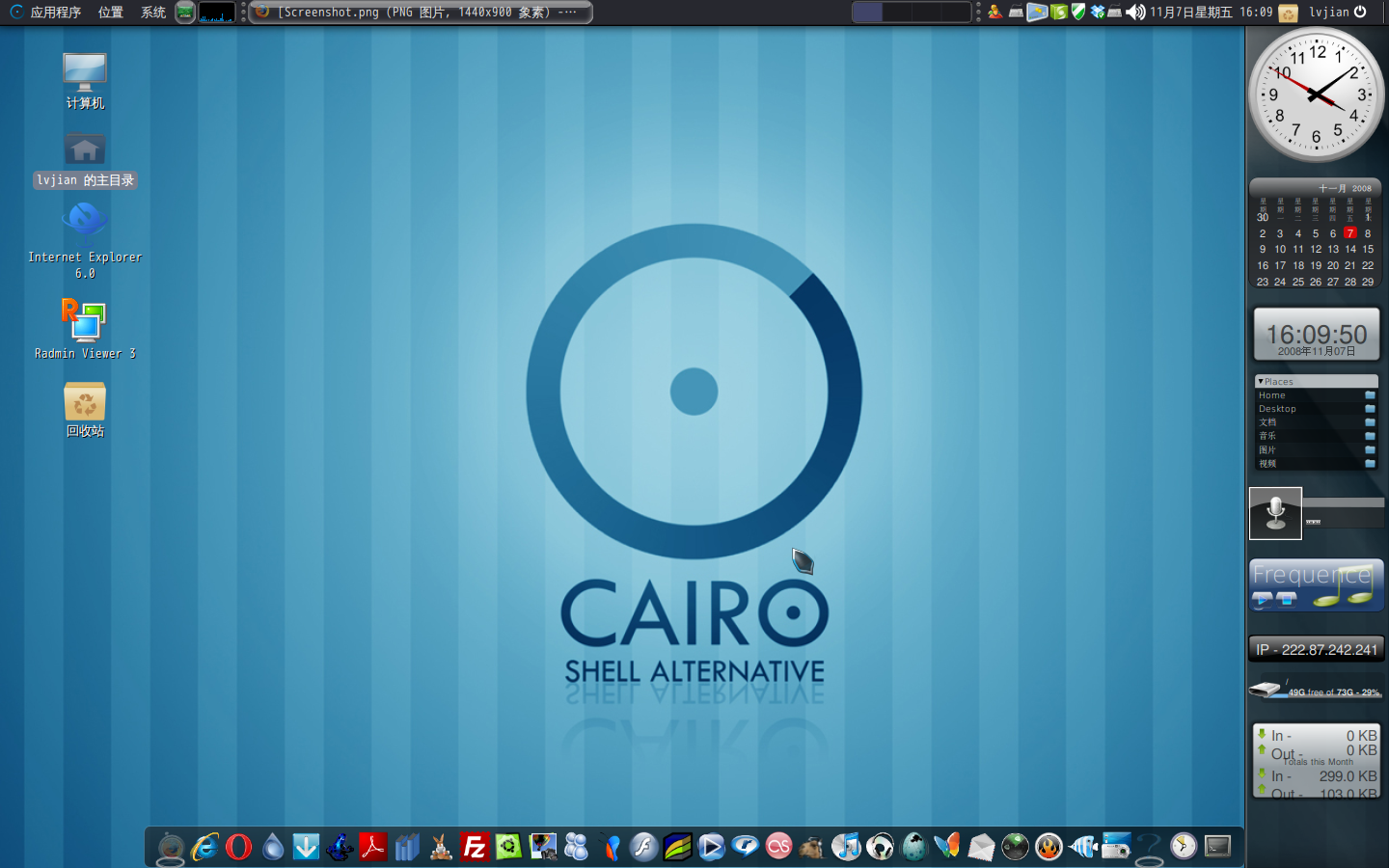Click the two-buddies messenger icon in dock
1389x868 pixels.
(x=576, y=847)
